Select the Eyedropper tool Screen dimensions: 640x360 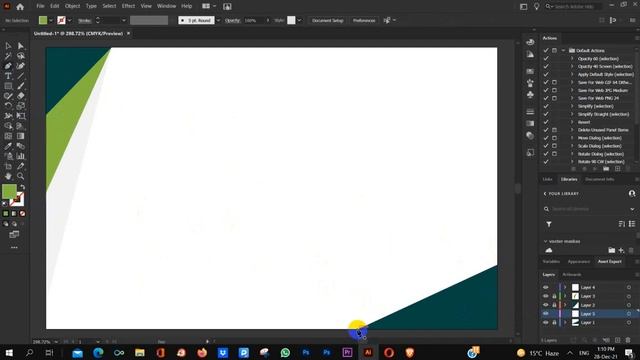(8, 146)
